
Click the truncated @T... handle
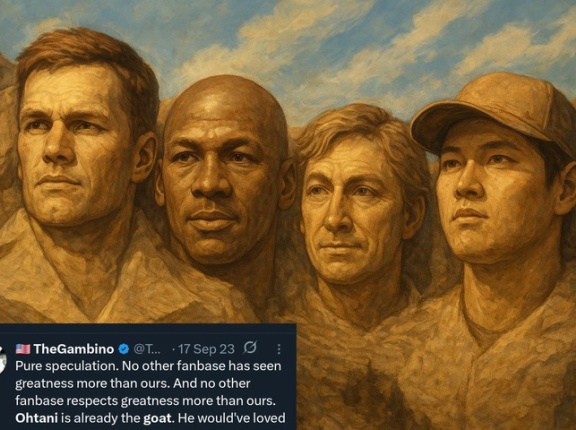pos(147,349)
